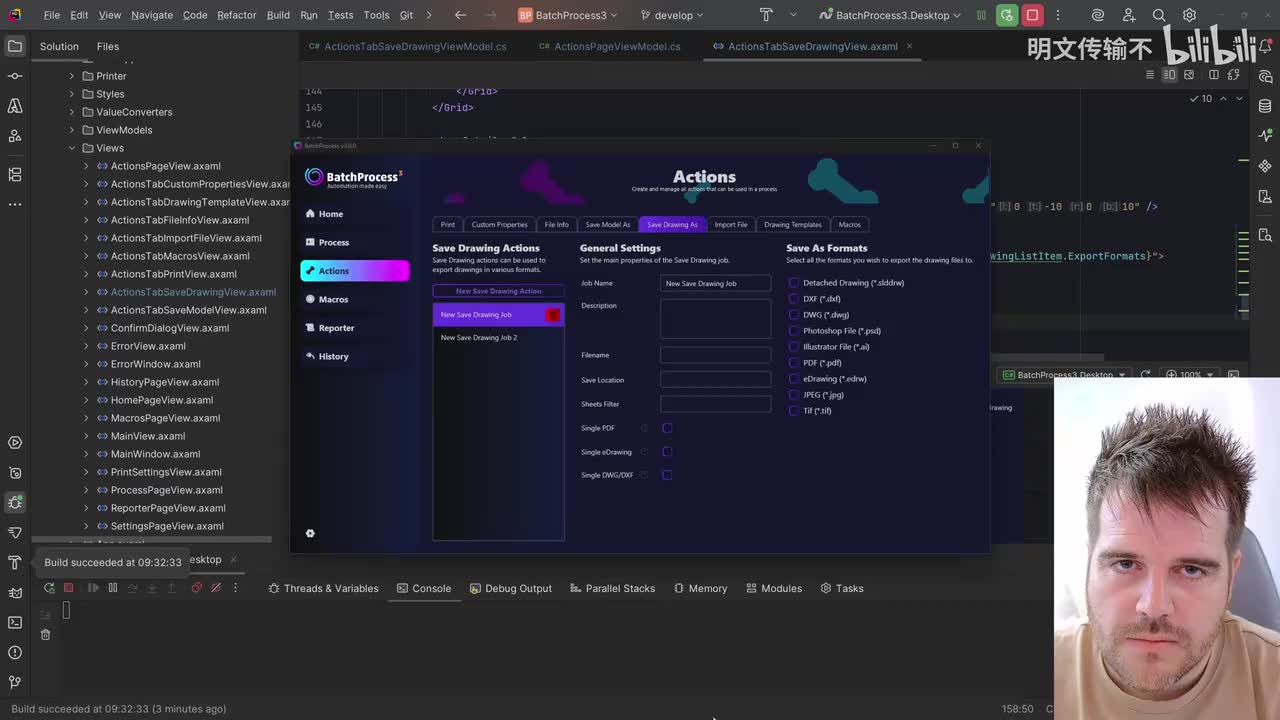Viewport: 1280px width, 720px height.
Task: Open the code-with-me add user icon
Action: coord(1129,15)
